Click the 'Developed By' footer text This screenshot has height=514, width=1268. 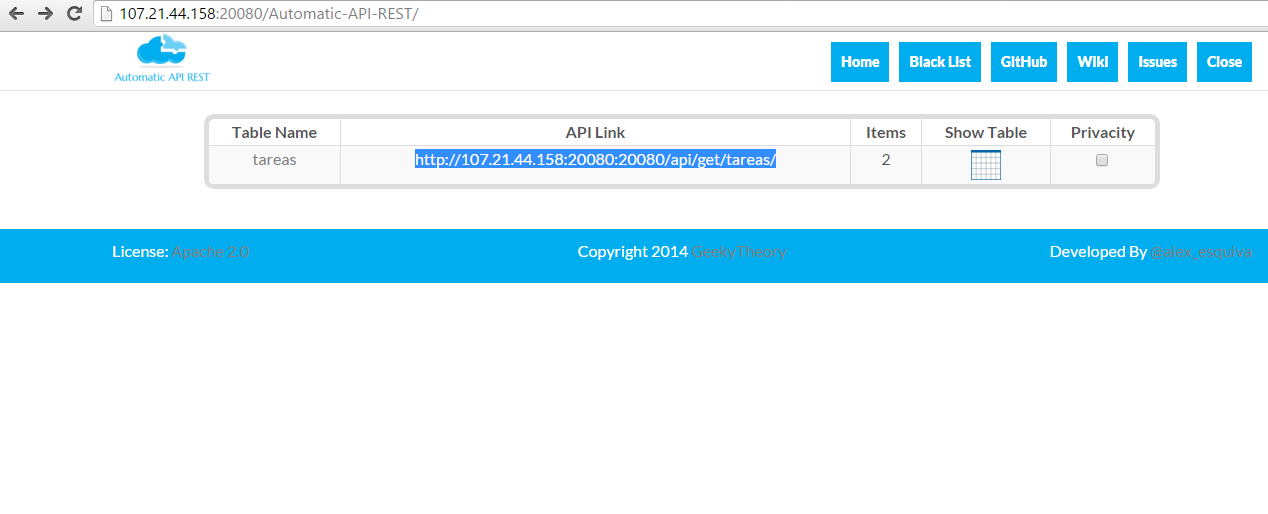1098,252
